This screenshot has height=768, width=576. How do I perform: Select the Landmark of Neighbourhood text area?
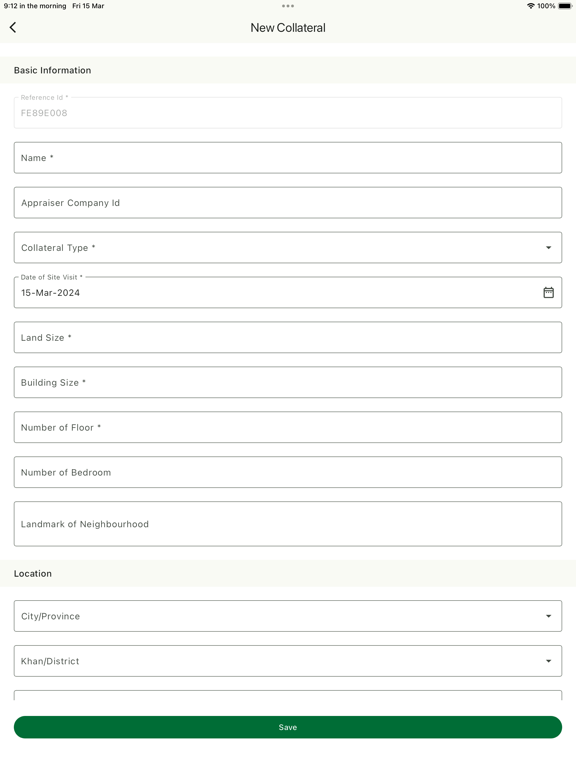point(288,524)
